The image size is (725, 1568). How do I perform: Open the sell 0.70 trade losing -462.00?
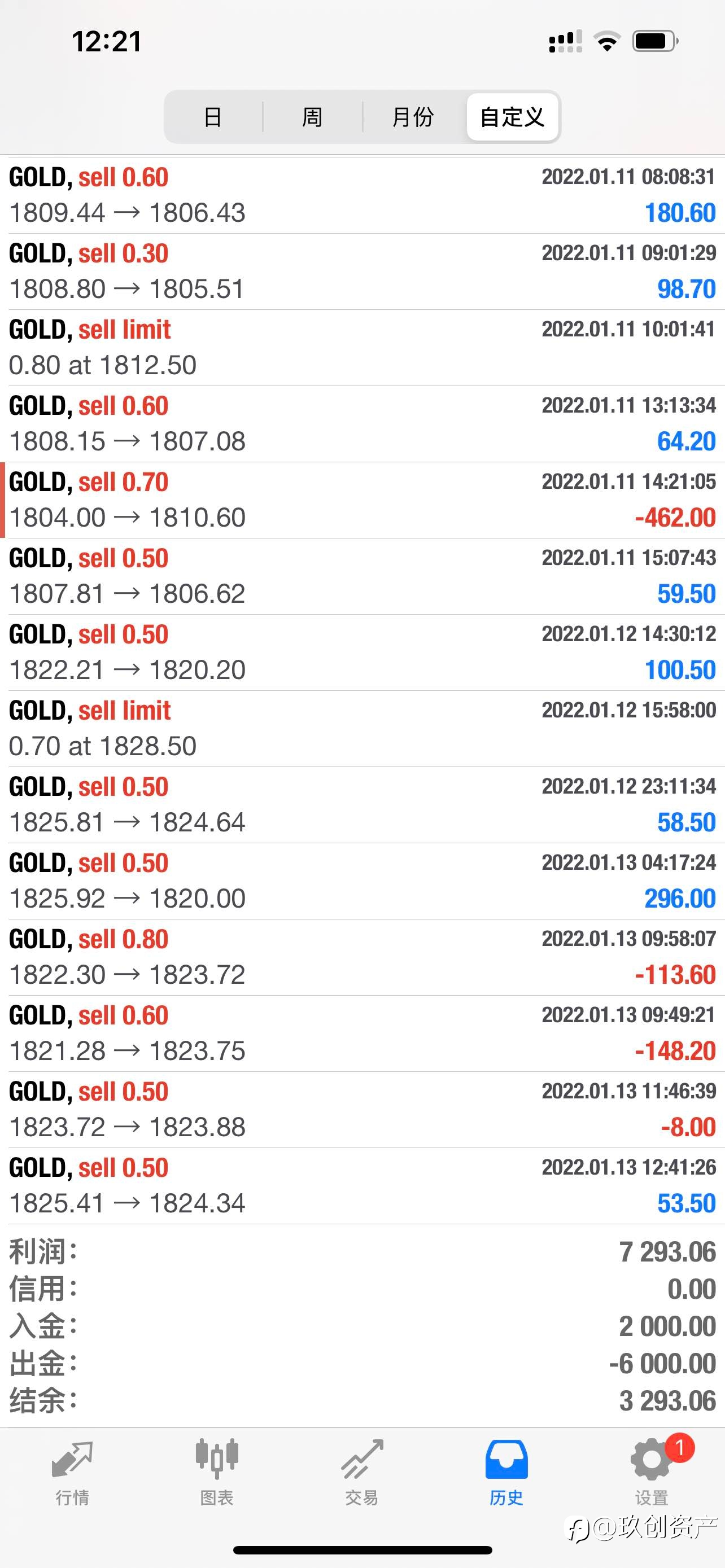click(362, 500)
